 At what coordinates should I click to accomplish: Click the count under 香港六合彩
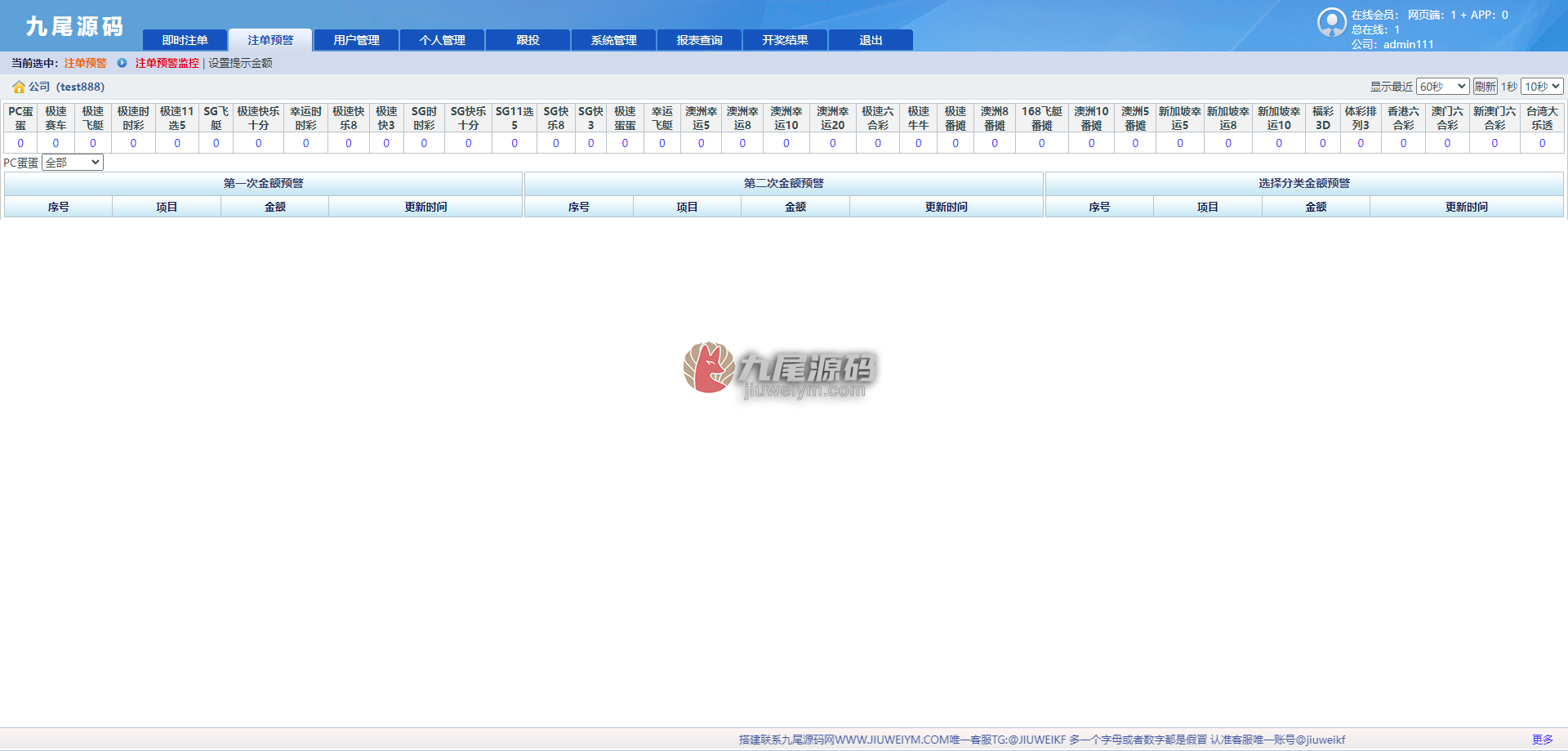click(x=1403, y=143)
